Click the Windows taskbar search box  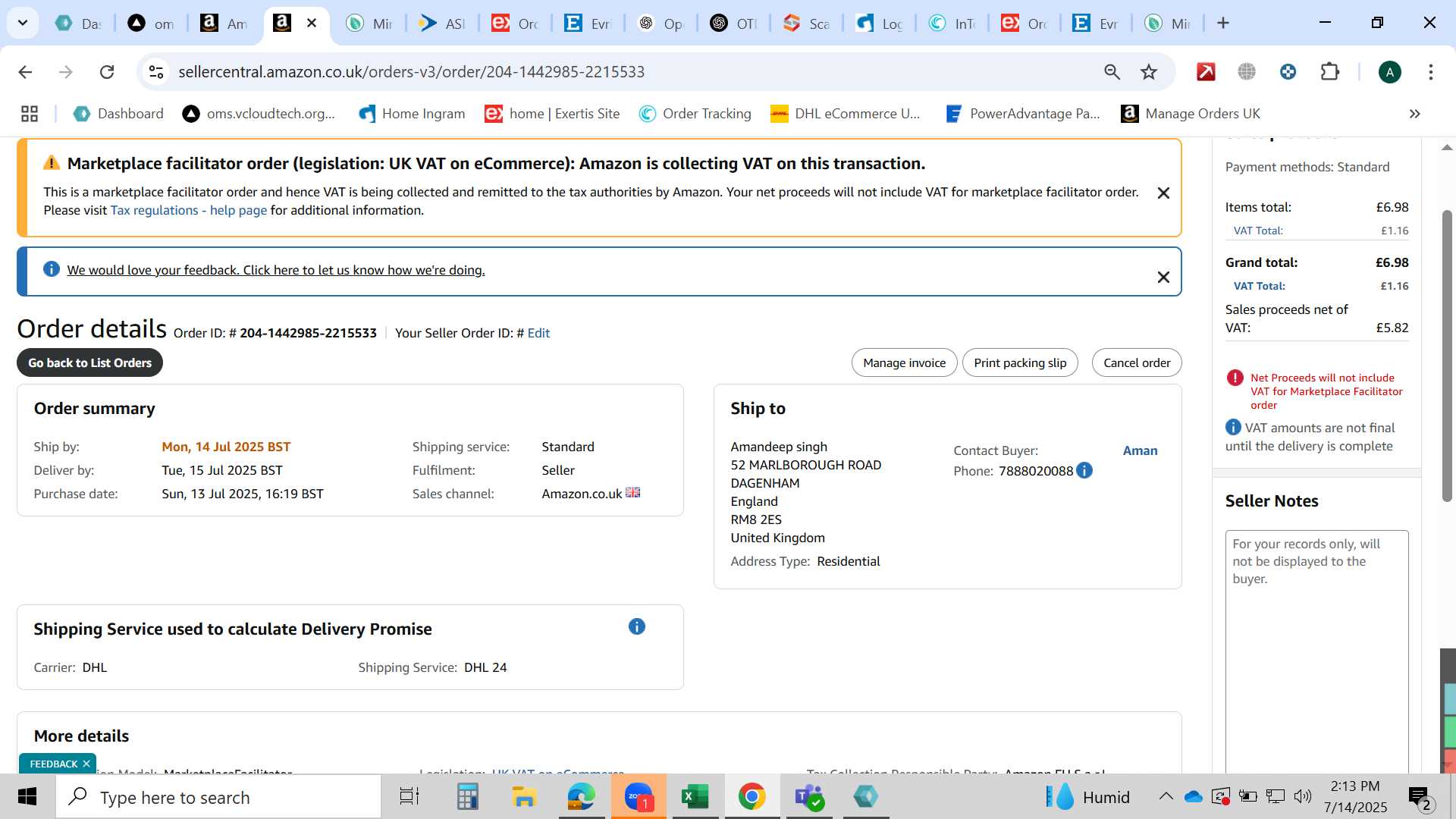[218, 797]
